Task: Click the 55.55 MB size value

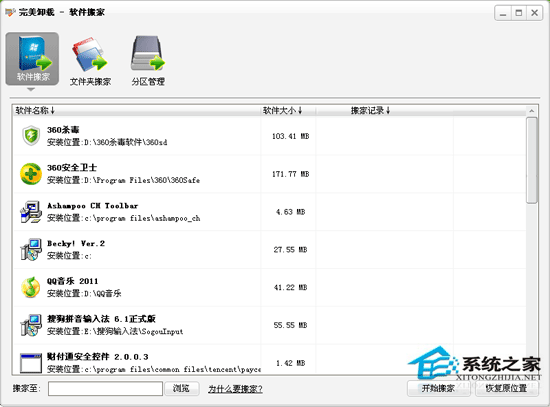Action: [290, 326]
